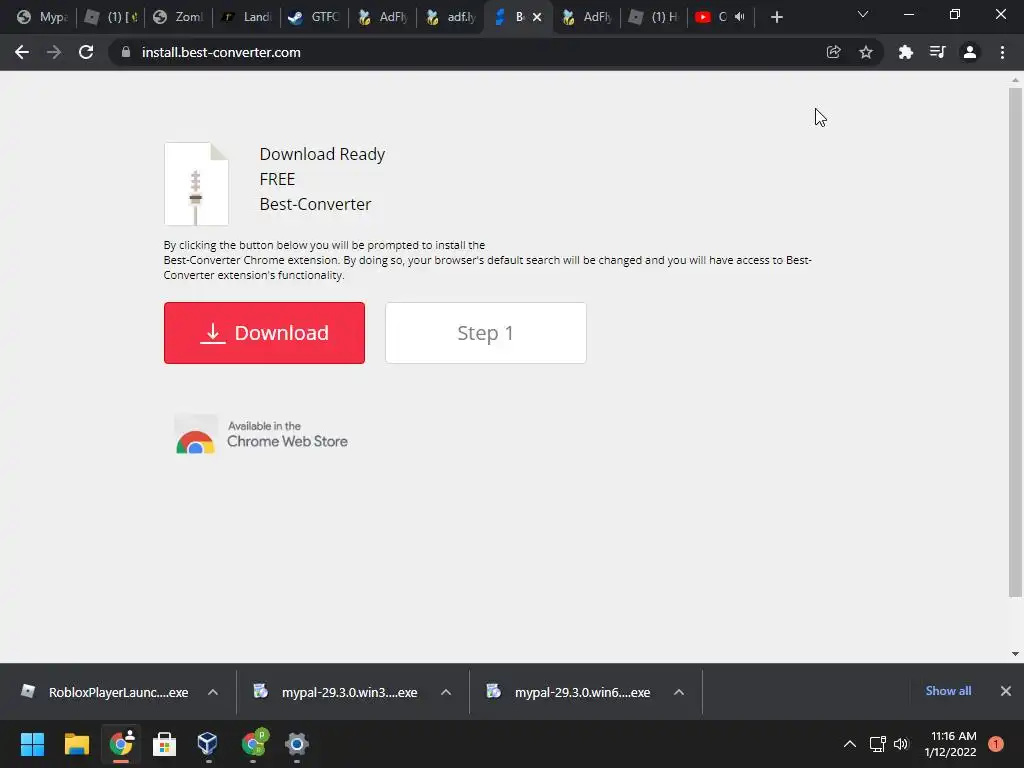Show all downloads
Viewport: 1024px width, 768px height.
[948, 691]
